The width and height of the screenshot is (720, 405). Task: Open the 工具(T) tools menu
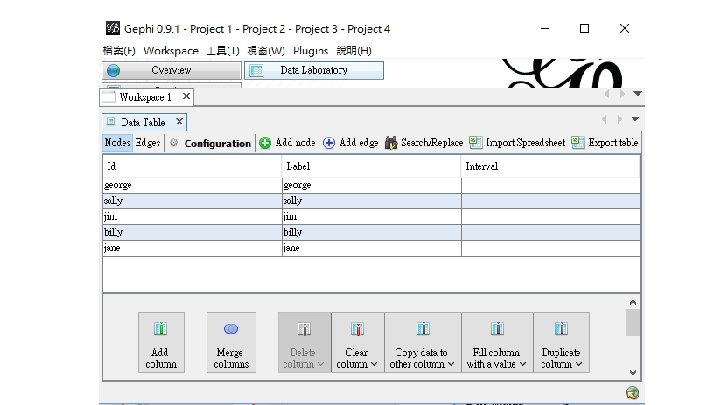point(223,51)
